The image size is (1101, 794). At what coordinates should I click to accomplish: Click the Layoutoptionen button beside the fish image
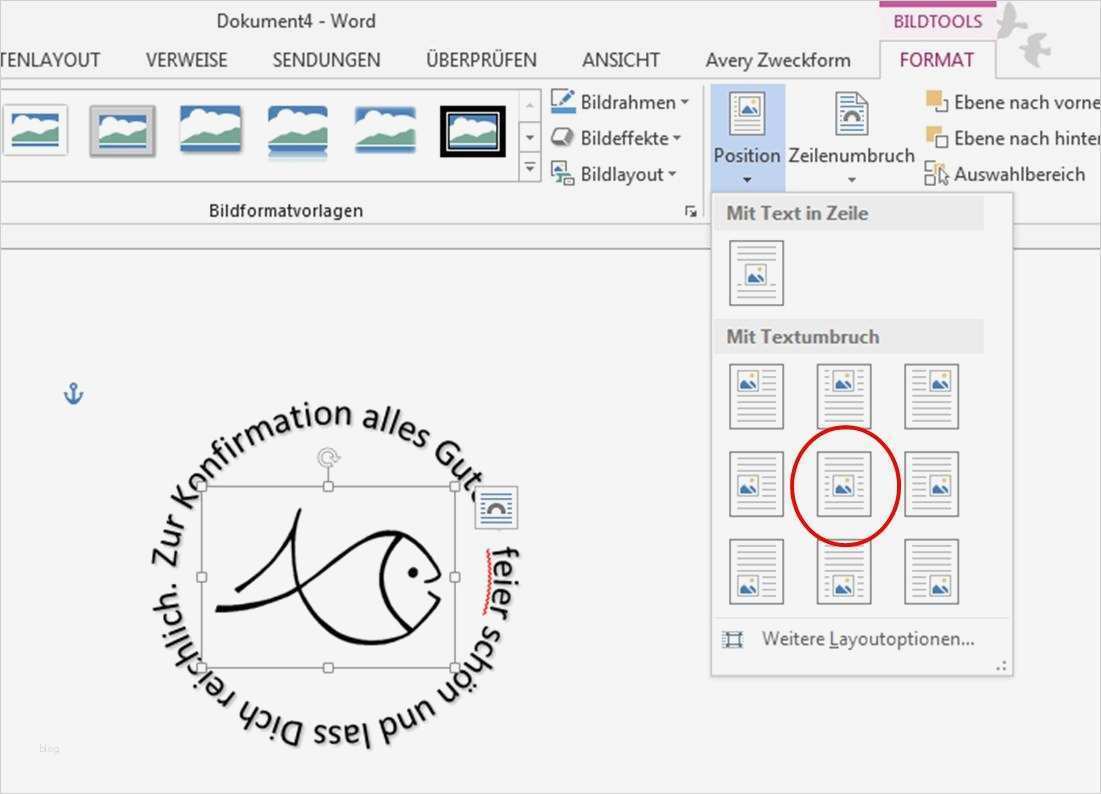point(497,508)
